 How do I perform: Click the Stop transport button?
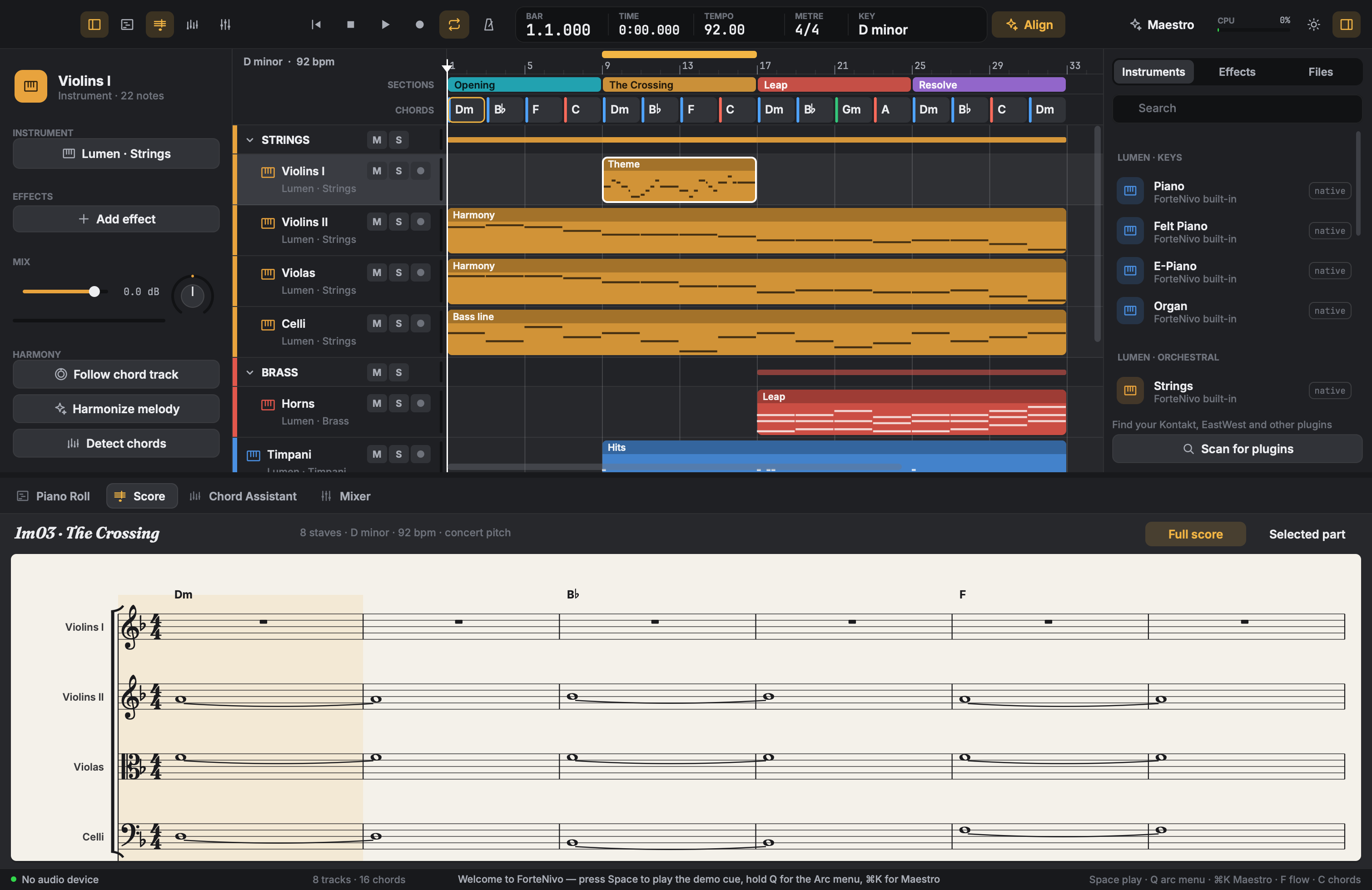[x=350, y=24]
